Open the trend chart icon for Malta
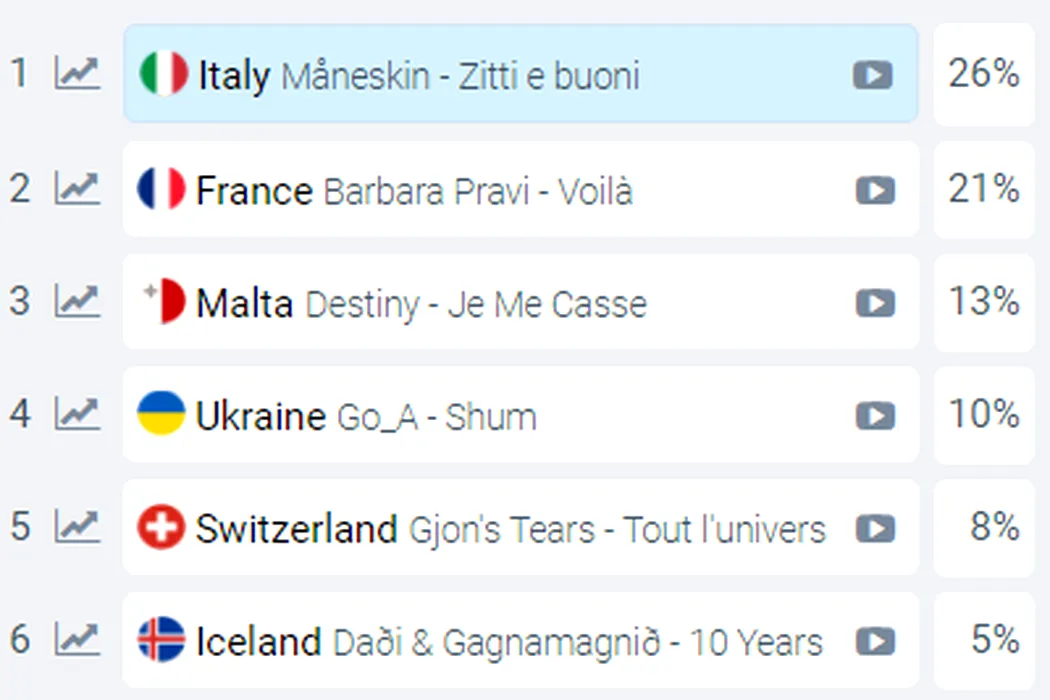1050x700 pixels. tap(78, 301)
